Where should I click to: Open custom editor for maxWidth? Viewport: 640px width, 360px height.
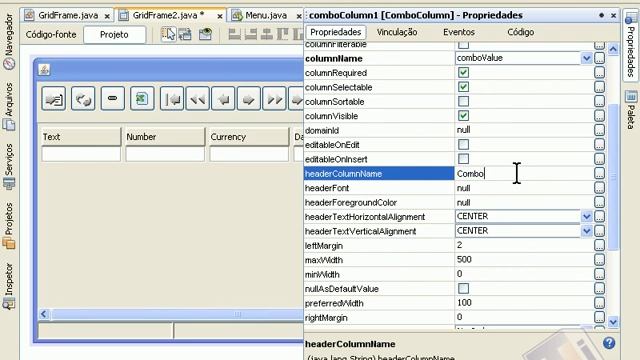click(599, 260)
